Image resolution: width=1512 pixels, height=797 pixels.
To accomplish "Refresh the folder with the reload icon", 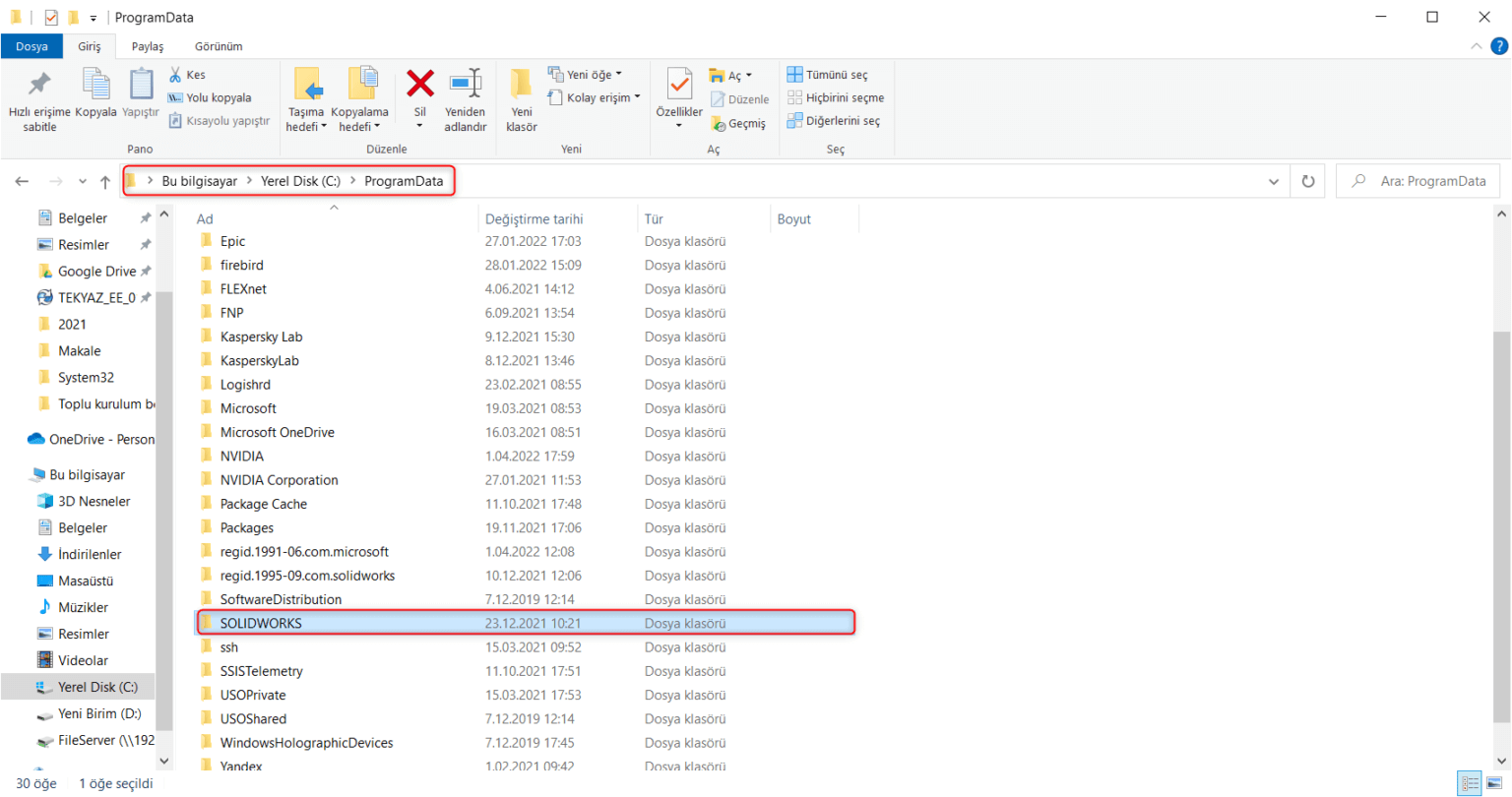I will pos(1308,181).
